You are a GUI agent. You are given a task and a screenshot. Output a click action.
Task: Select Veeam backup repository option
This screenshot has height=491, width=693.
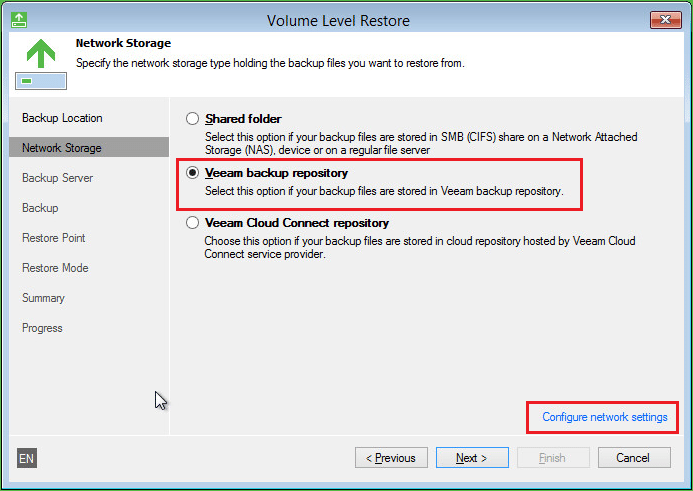[x=192, y=173]
